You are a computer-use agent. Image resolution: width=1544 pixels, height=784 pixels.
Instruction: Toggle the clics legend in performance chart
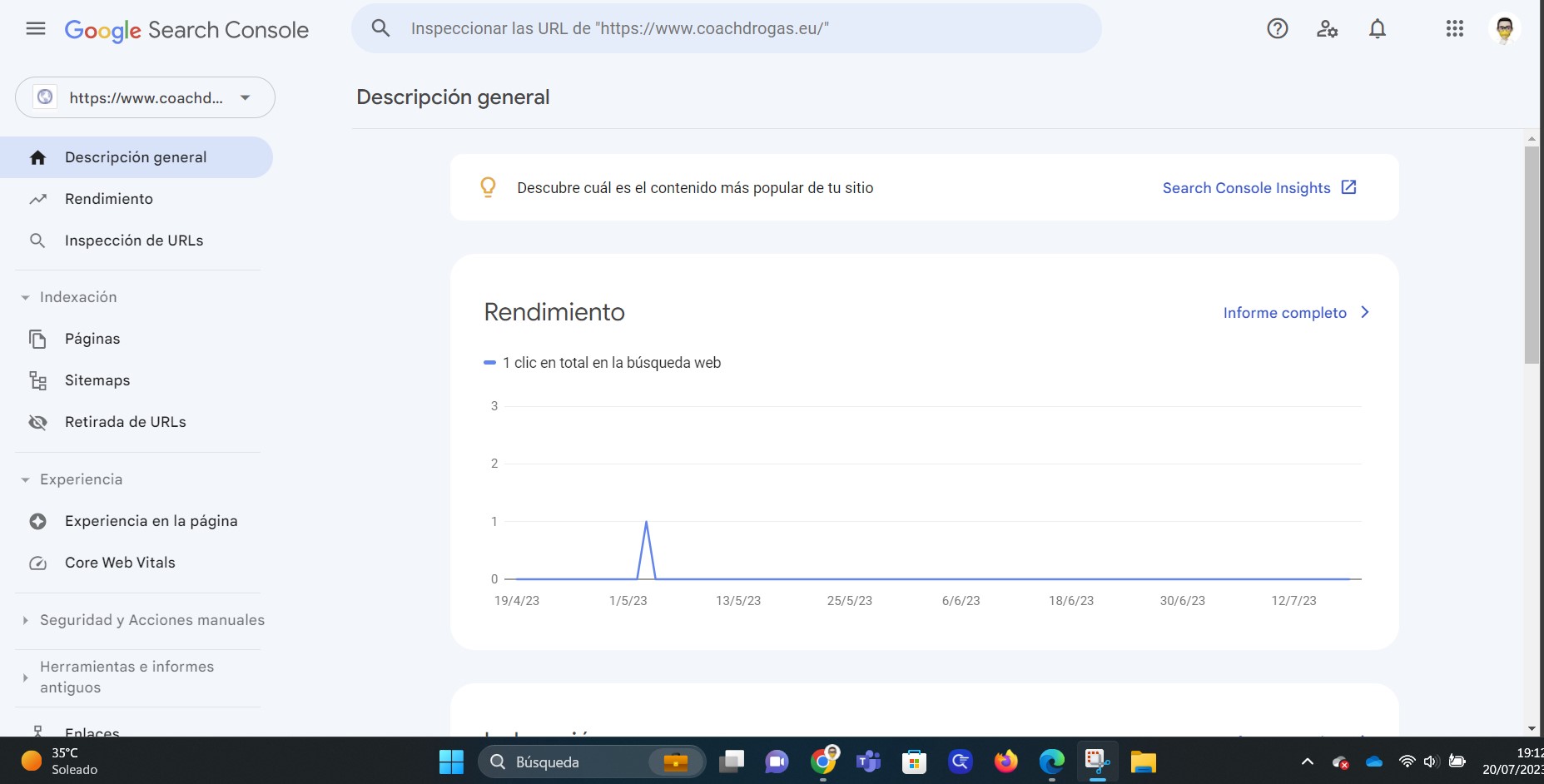603,363
